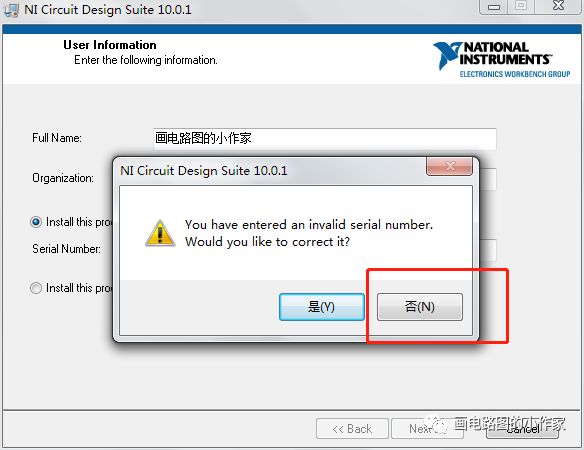Screen dimensions: 584x450
Task: Click the 'Serial Number:' label
Action: tap(66, 249)
